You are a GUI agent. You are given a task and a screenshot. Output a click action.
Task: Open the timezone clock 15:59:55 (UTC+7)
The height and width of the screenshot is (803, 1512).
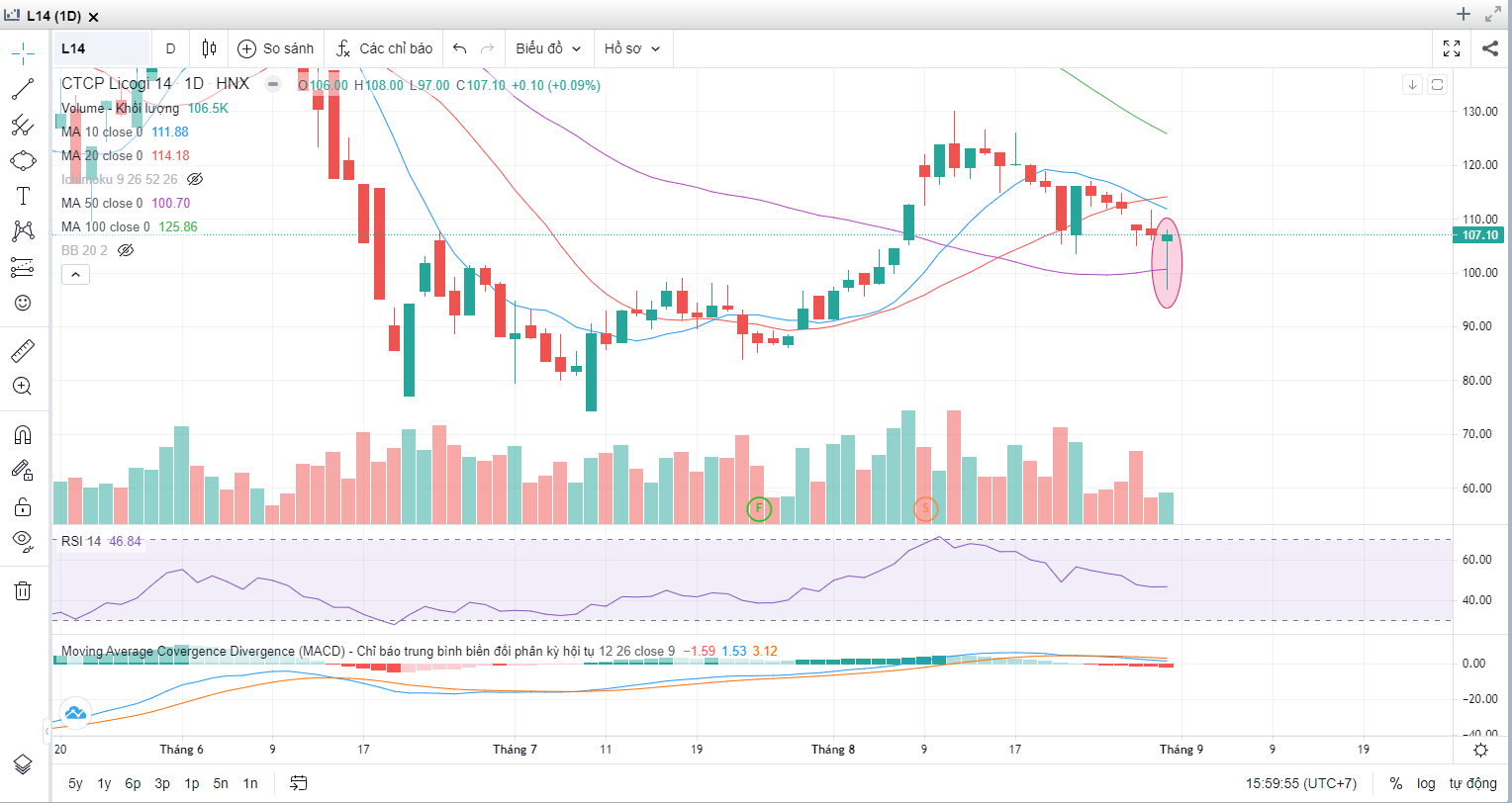(1301, 783)
